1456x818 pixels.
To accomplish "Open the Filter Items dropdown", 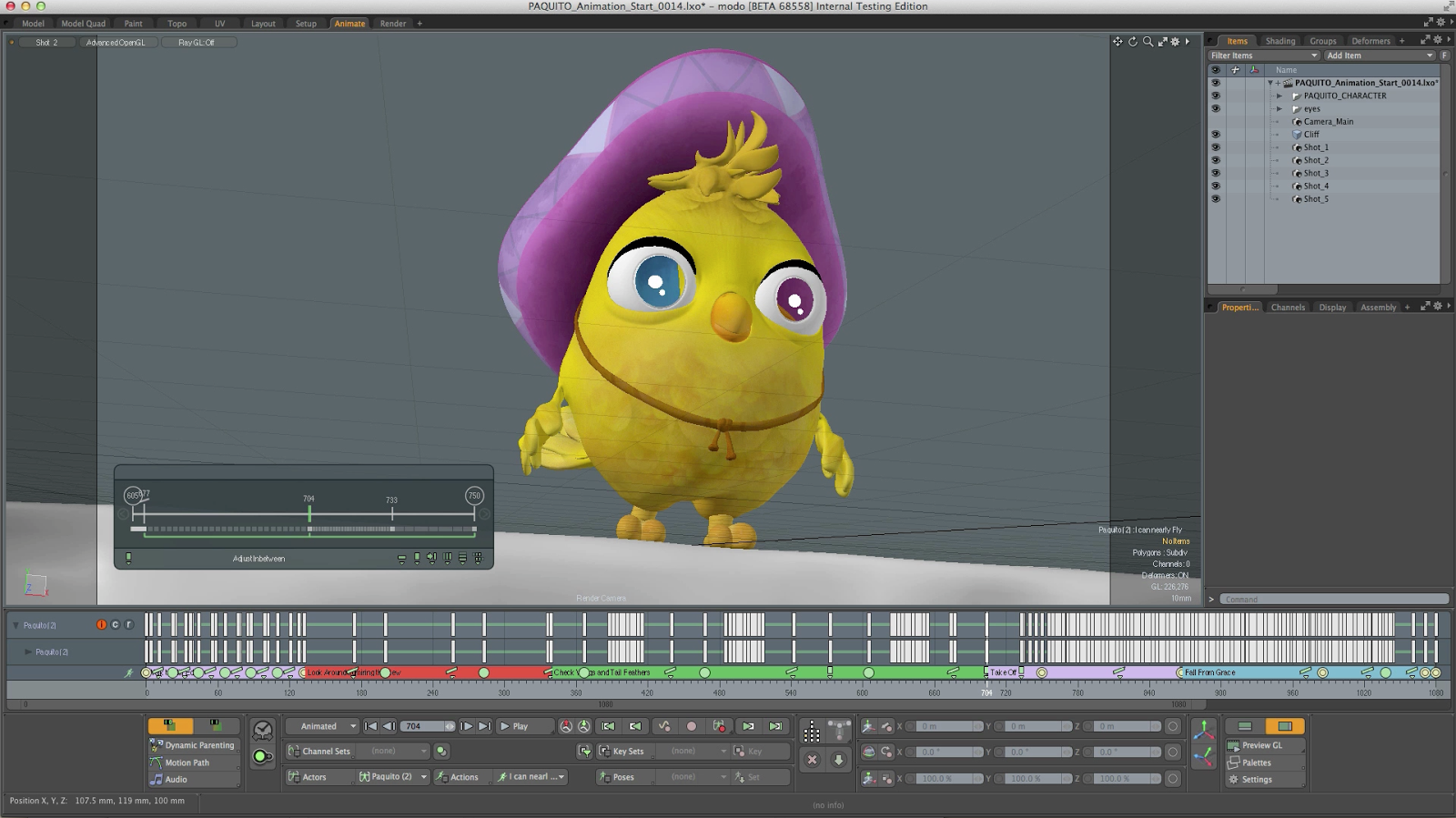I will (x=1264, y=56).
